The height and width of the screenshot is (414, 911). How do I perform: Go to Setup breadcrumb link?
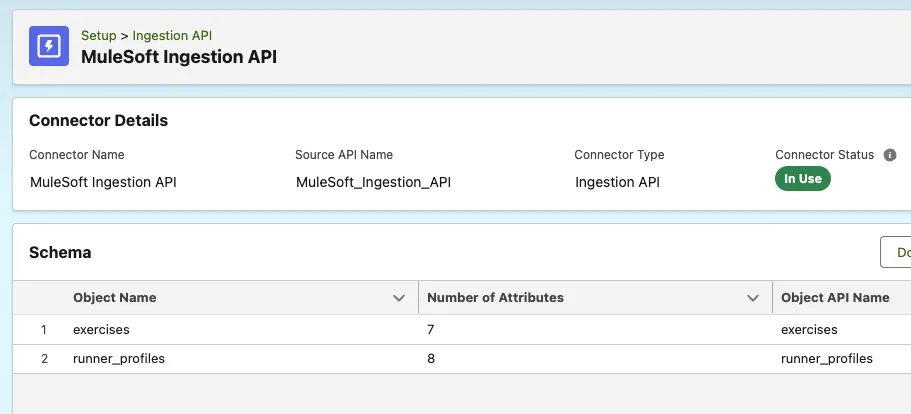click(99, 35)
